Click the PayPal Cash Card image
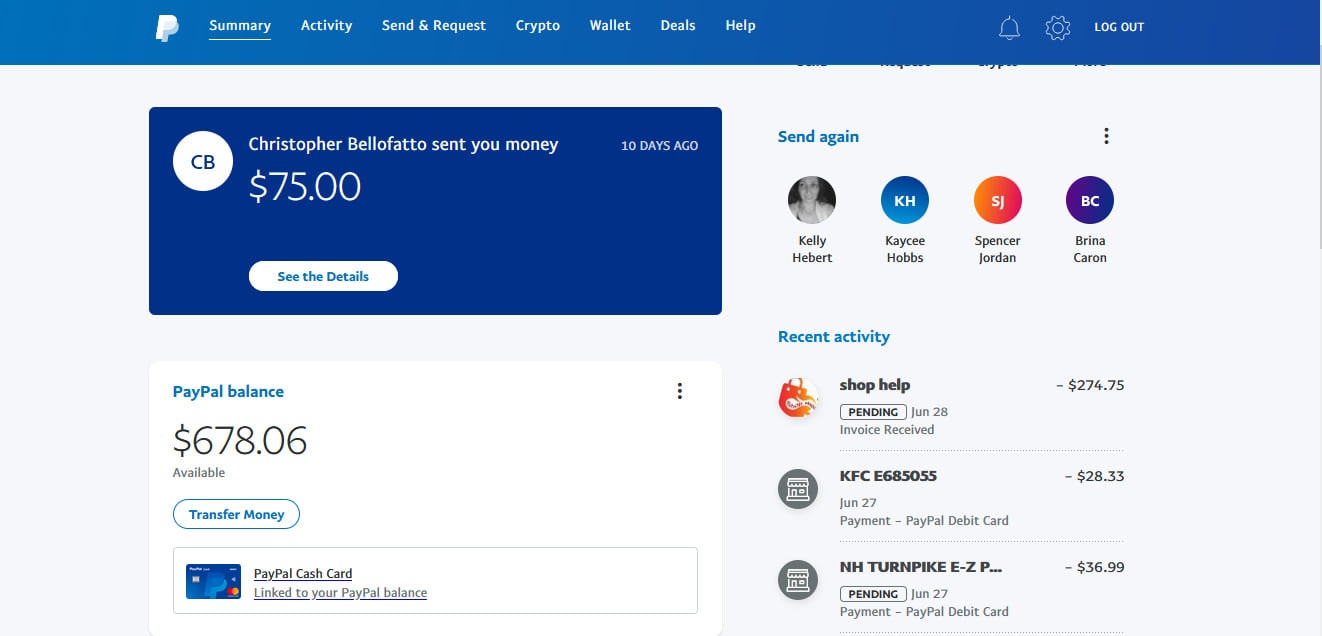 click(213, 581)
